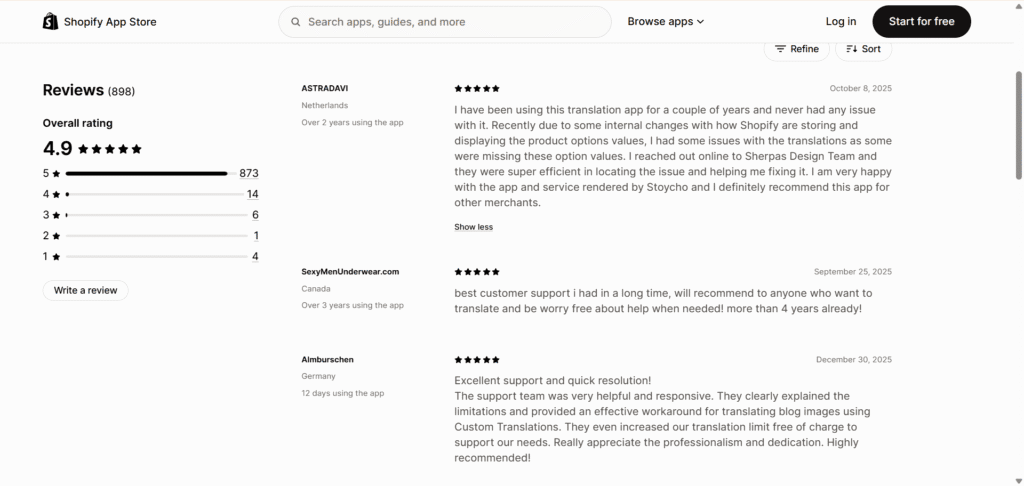Click SexyMenUnderwear.com review's star rating
Image resolution: width=1024 pixels, height=486 pixels.
[x=477, y=272]
